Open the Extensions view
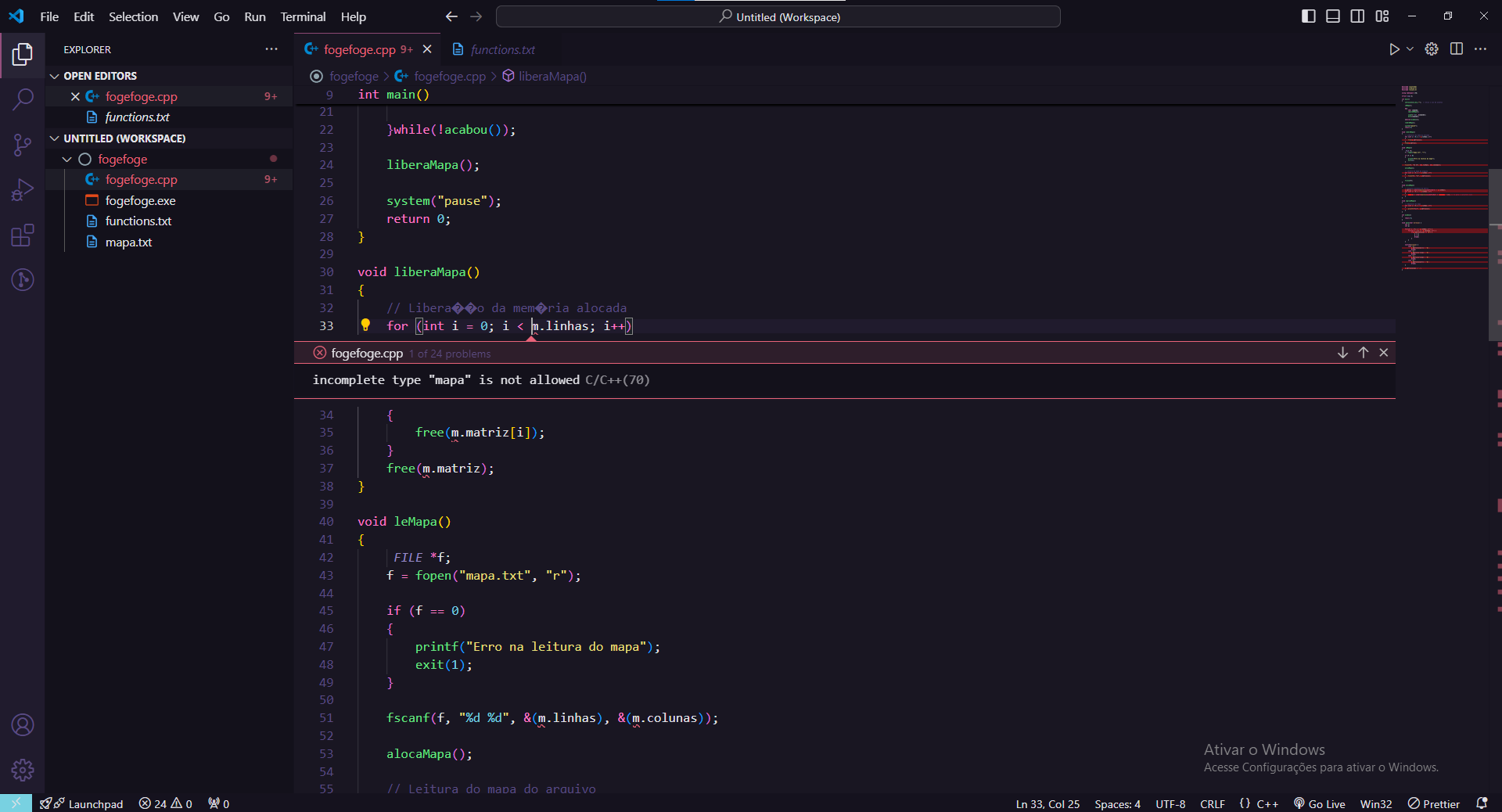 point(23,235)
